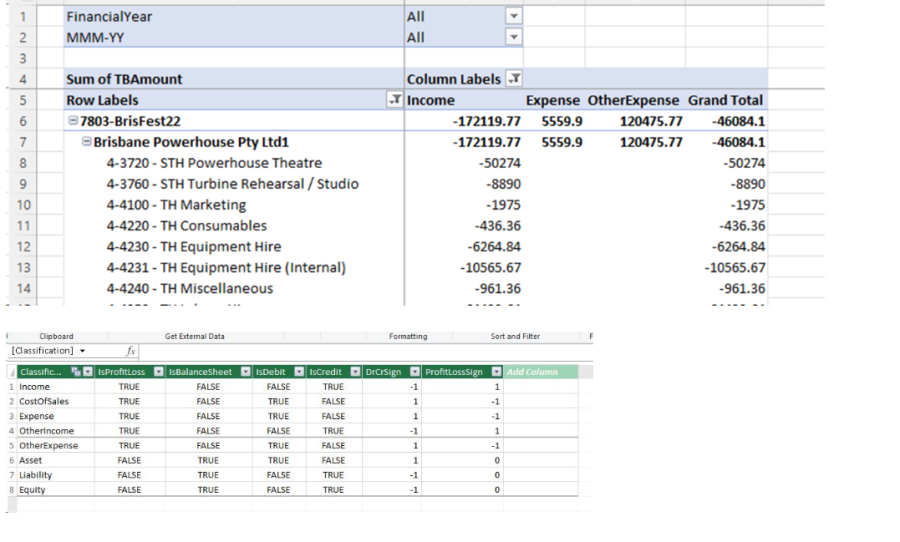Select the 'Grand Total' column header
Screen dimensions: 900x542
[726, 100]
